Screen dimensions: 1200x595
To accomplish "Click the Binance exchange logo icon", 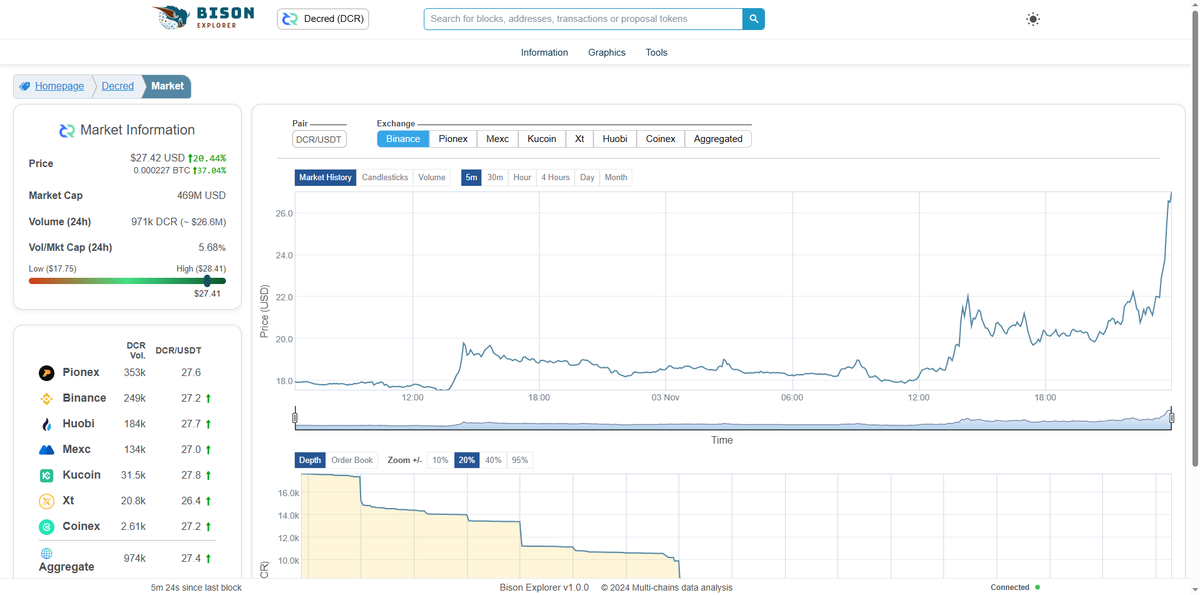I will pos(46,398).
